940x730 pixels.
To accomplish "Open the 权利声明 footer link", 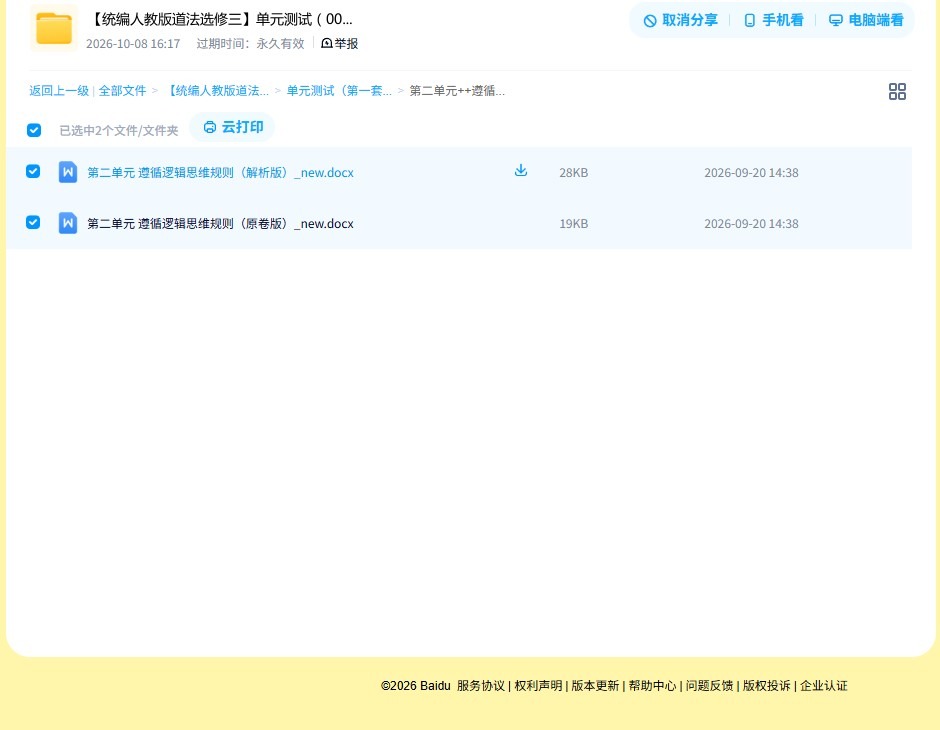I will 538,686.
